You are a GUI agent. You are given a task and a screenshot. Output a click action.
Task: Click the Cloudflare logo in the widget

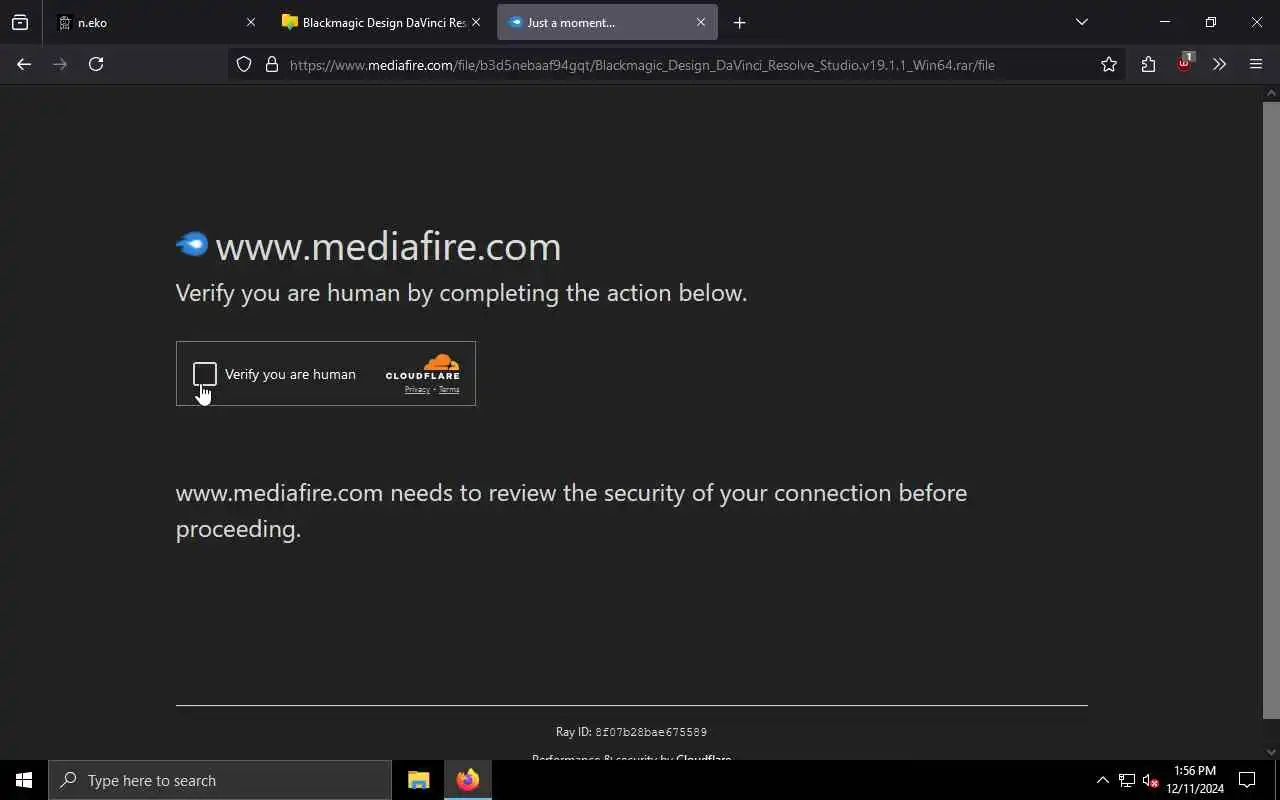423,367
